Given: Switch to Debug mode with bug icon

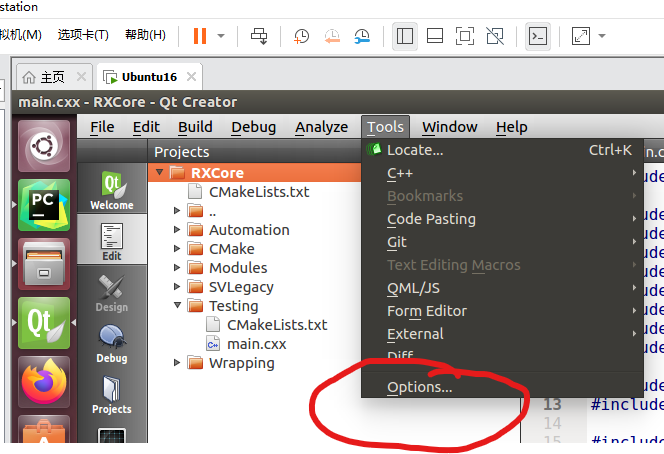Looking at the screenshot, I should (112, 343).
